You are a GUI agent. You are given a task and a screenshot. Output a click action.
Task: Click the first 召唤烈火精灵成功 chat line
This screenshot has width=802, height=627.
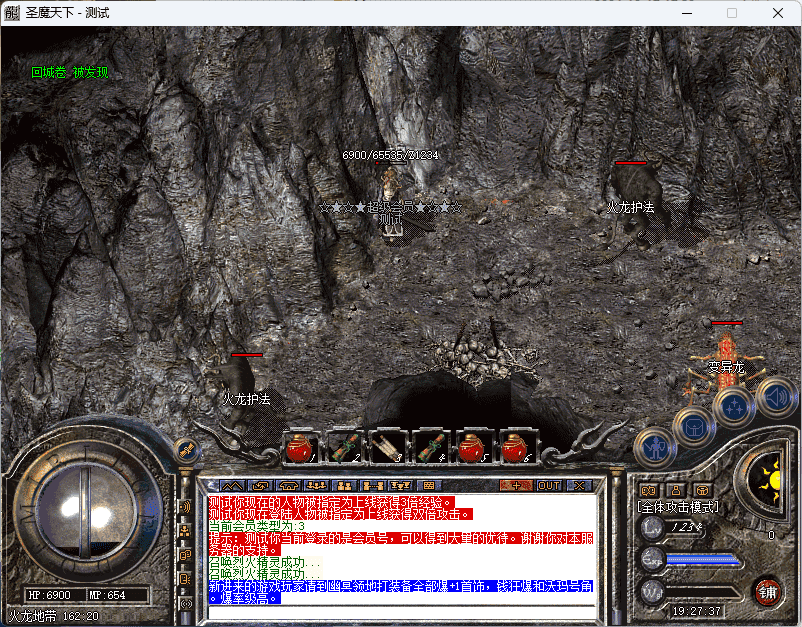pos(265,562)
